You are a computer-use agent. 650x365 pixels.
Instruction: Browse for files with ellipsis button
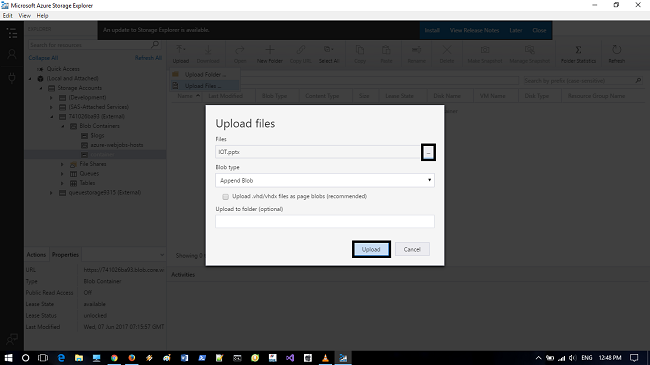428,152
